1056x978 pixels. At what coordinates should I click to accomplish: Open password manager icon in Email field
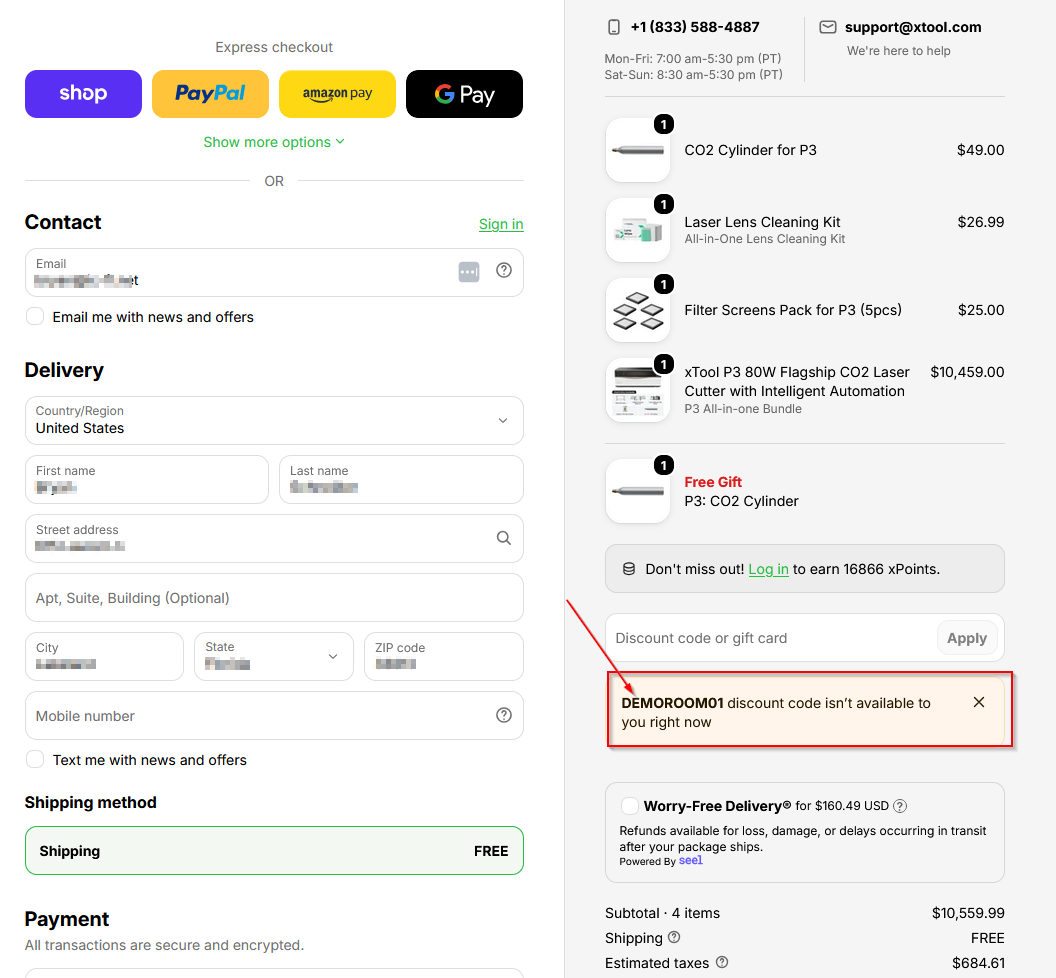[x=469, y=272]
